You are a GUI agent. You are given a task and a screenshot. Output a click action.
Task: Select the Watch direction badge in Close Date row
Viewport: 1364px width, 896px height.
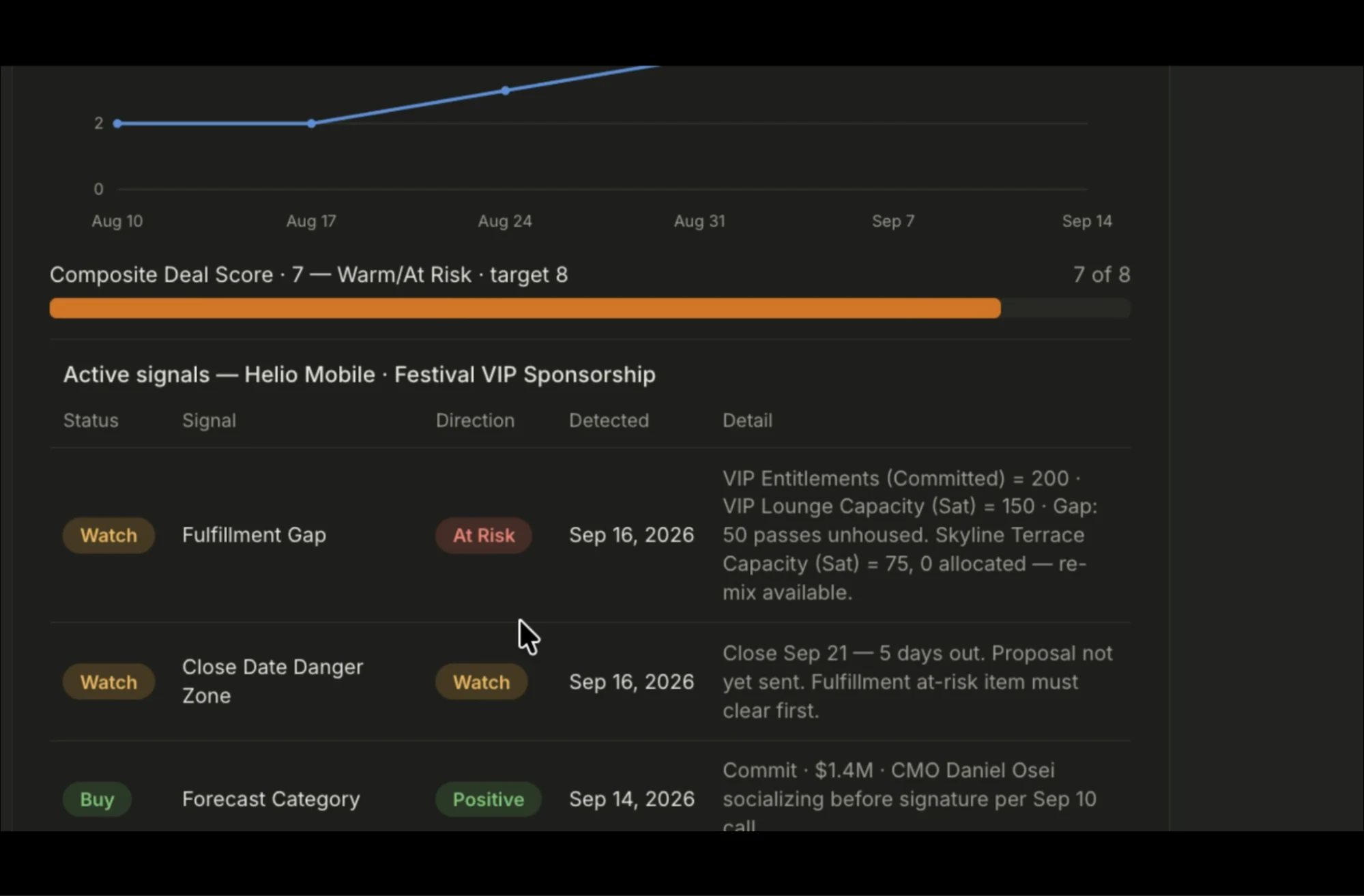(x=482, y=682)
